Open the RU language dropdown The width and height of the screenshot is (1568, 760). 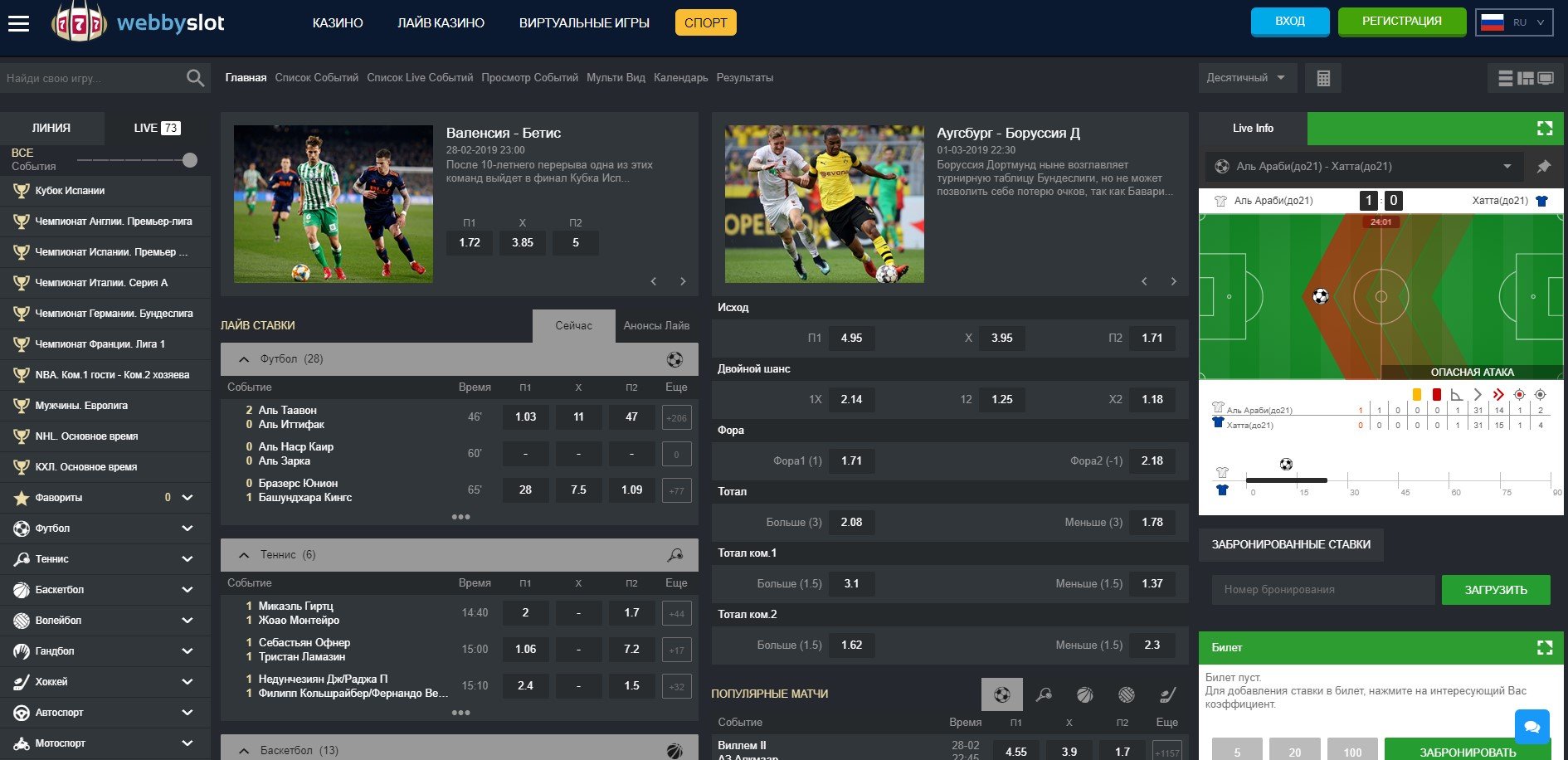1514,22
